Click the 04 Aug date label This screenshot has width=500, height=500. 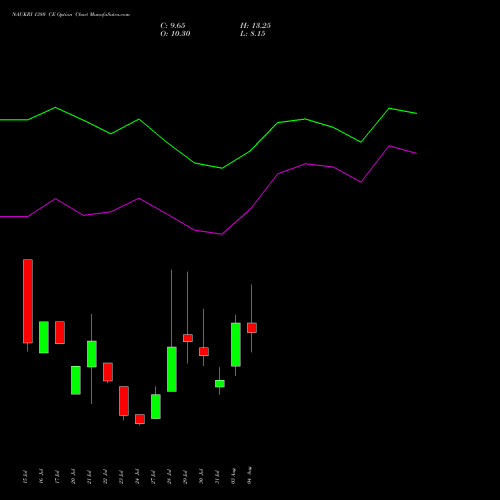(249, 475)
